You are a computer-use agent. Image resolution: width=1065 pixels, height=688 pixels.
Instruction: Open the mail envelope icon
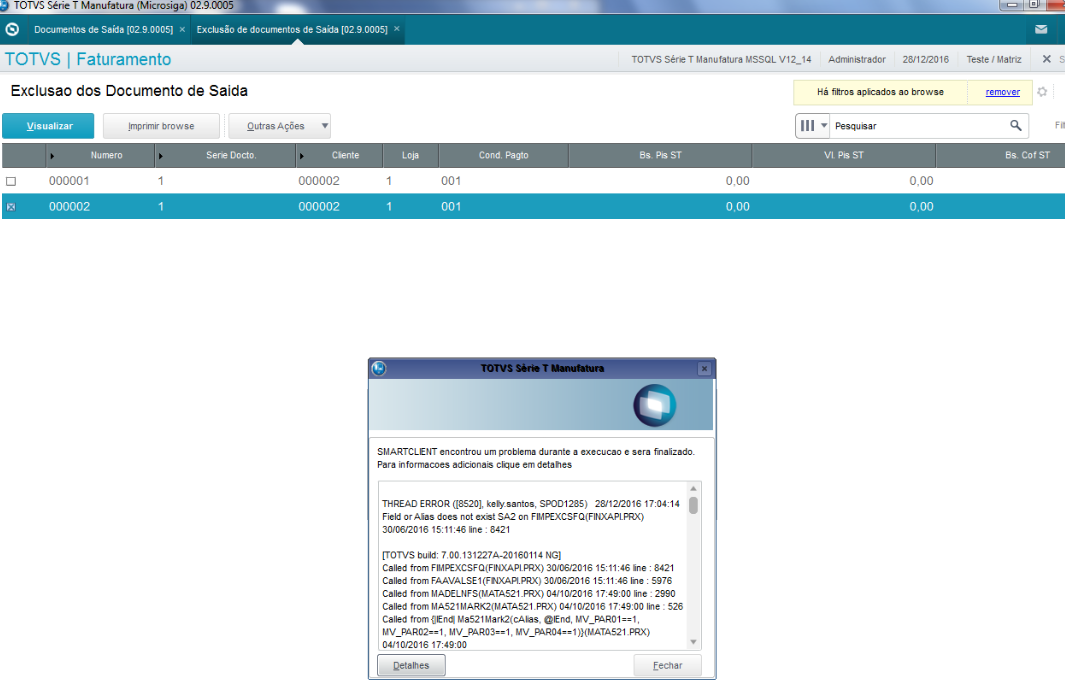tap(1041, 29)
